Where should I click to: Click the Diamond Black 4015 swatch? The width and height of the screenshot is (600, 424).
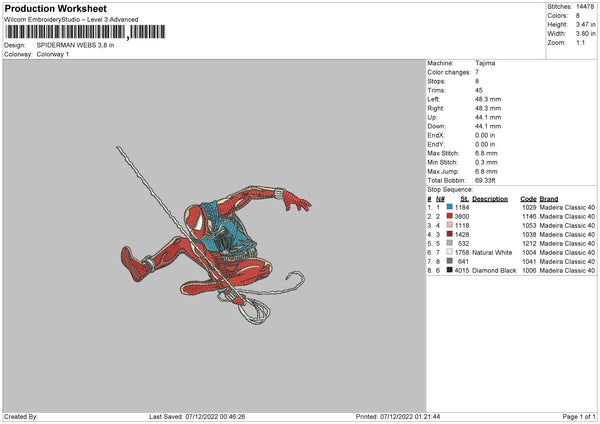click(450, 270)
